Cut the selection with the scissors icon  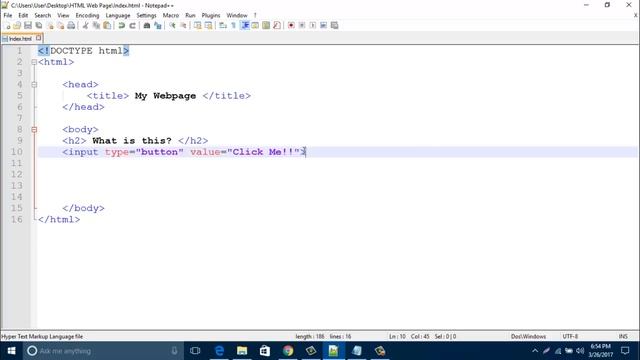tap(85, 25)
